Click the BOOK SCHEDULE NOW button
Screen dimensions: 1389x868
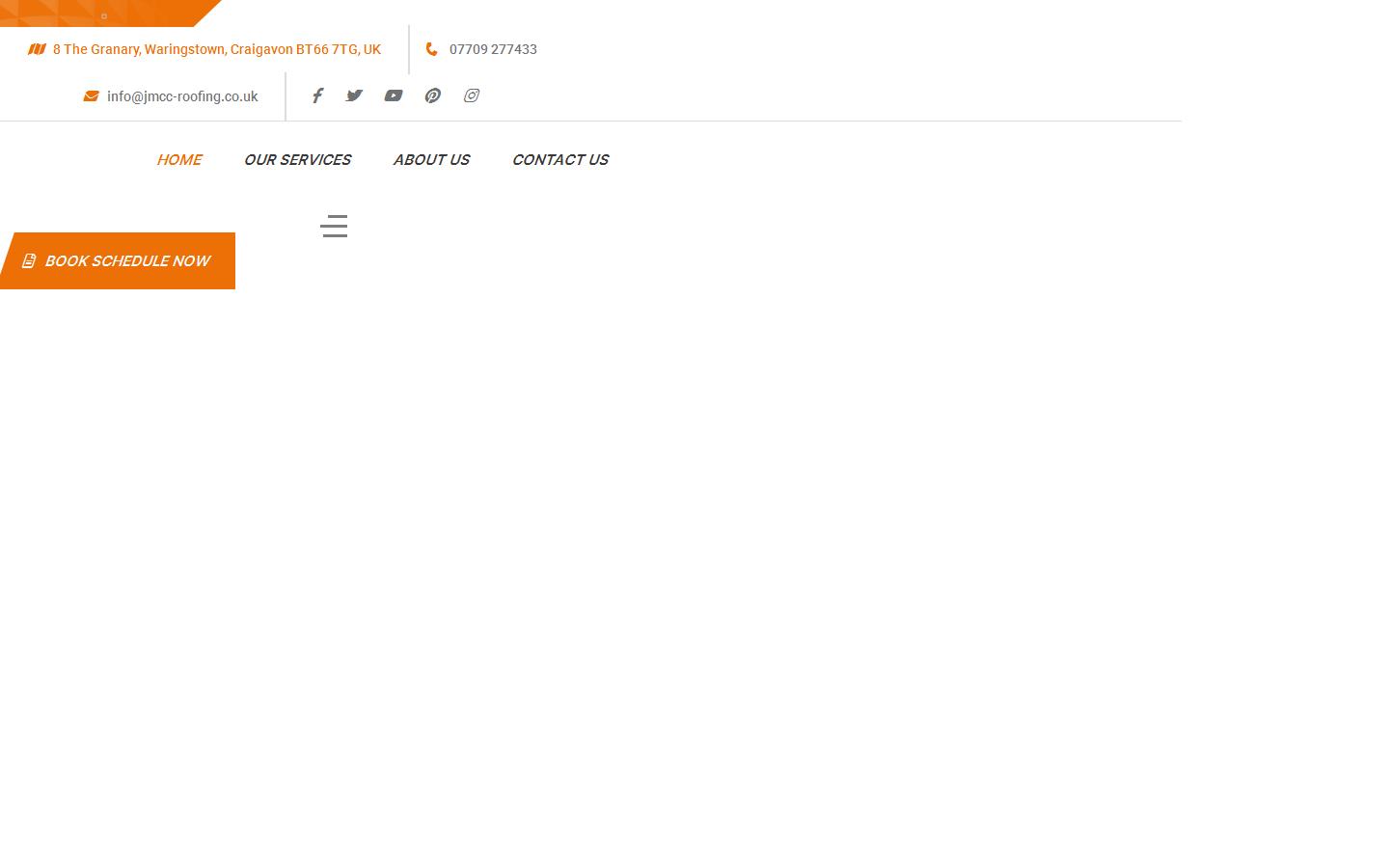126,260
